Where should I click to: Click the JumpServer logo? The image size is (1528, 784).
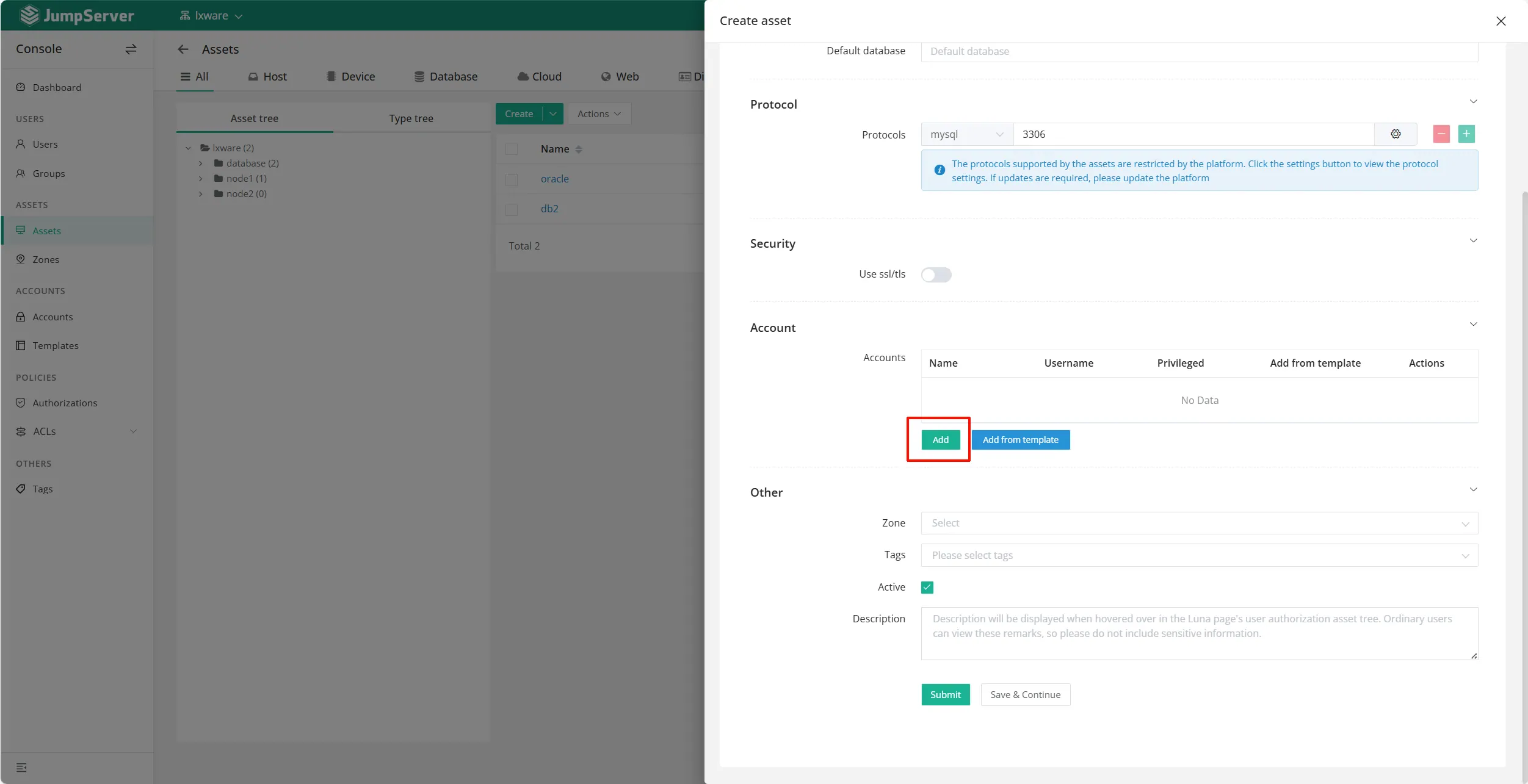click(77, 15)
